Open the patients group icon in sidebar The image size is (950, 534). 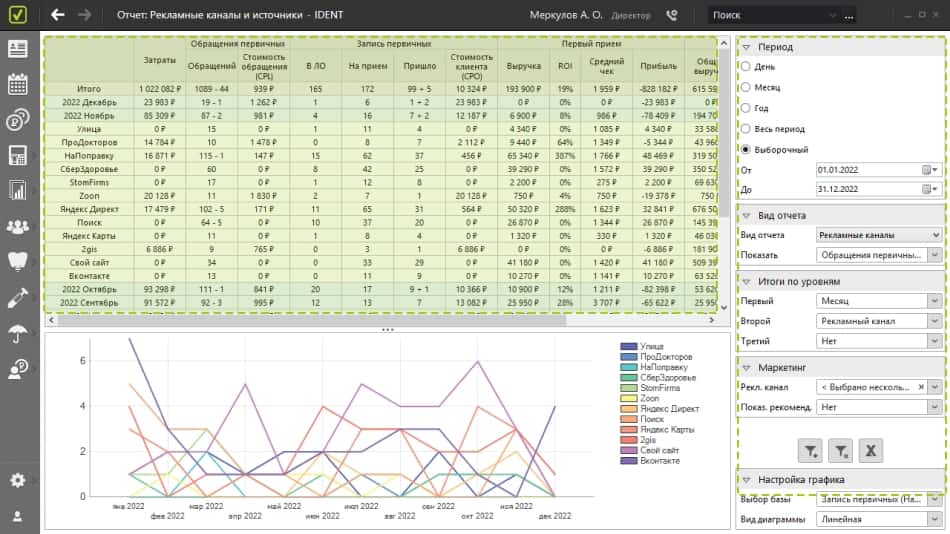[x=17, y=227]
